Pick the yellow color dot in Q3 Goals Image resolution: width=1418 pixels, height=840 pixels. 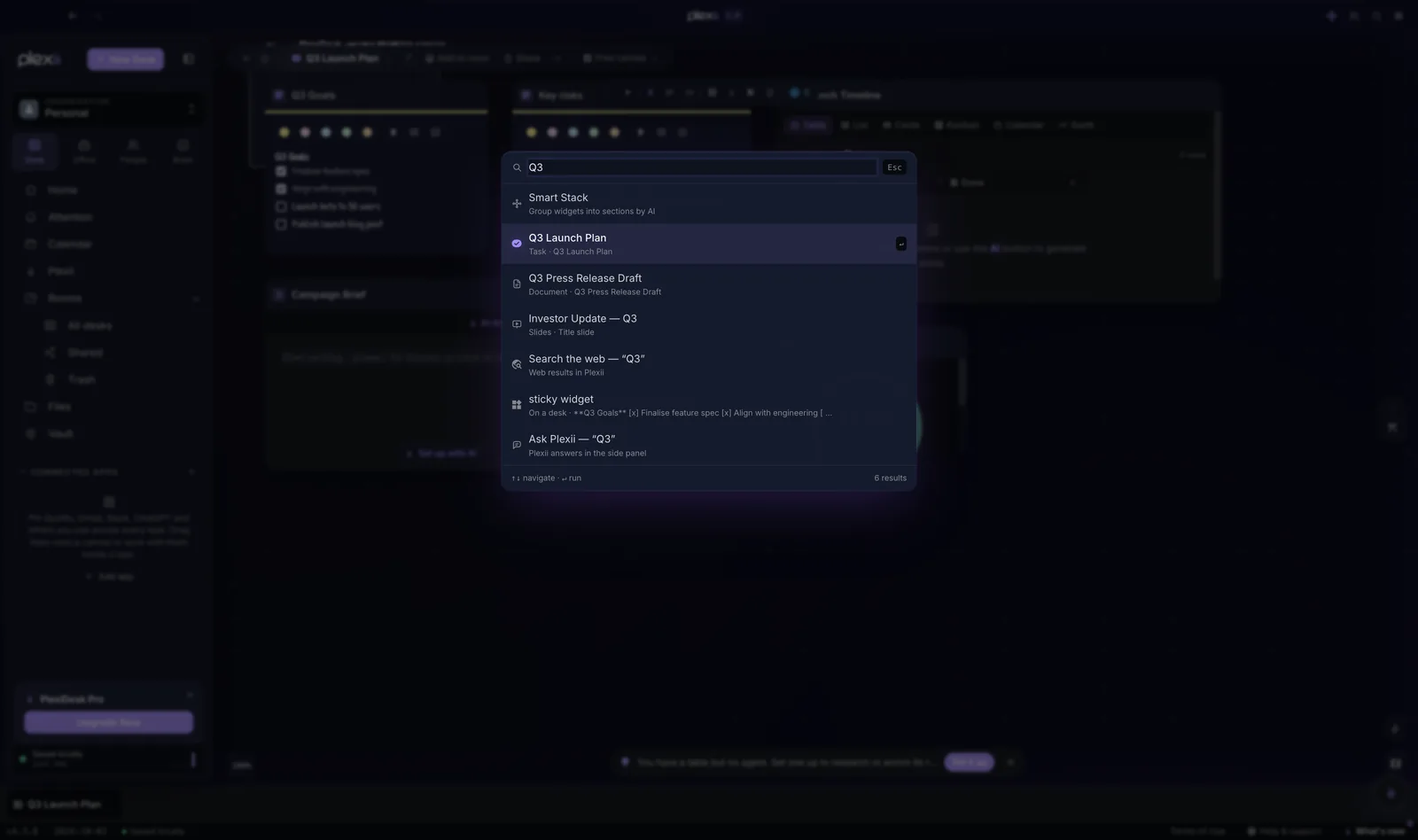click(284, 132)
